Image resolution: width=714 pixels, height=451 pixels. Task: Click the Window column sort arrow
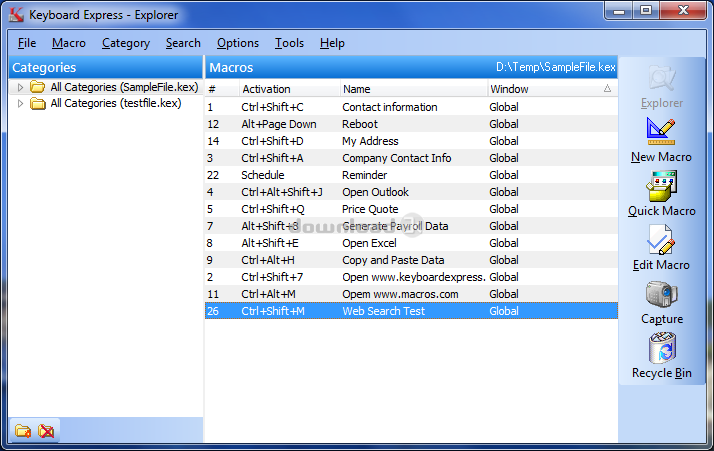[x=607, y=88]
